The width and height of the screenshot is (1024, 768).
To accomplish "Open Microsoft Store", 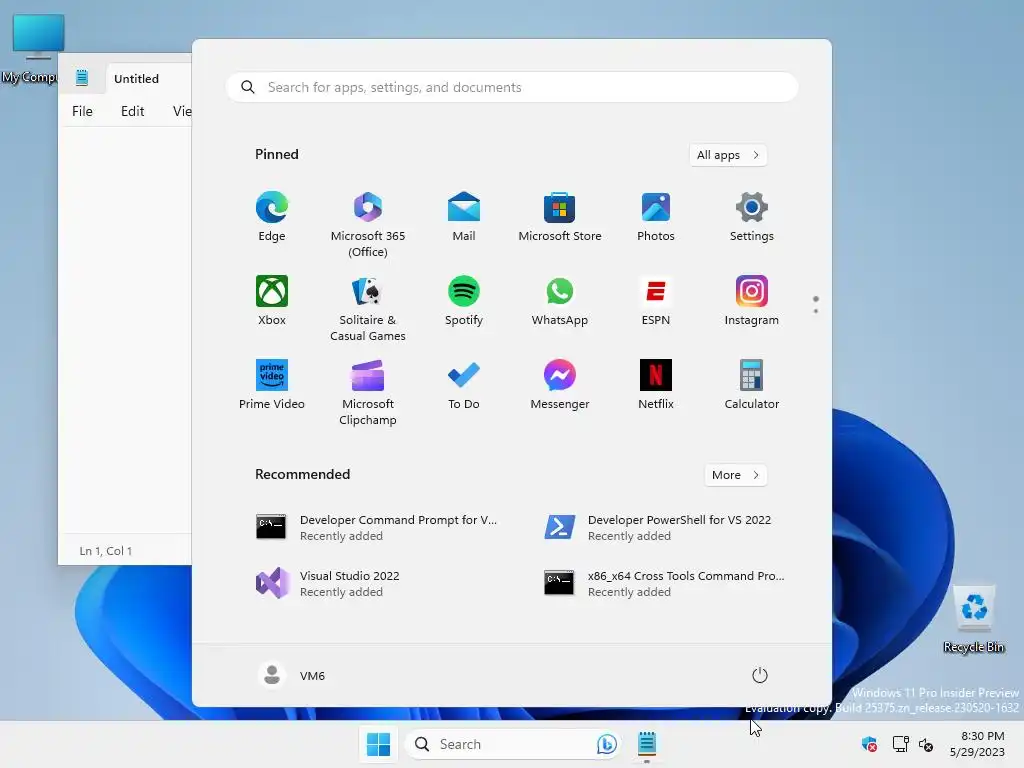I will [560, 217].
